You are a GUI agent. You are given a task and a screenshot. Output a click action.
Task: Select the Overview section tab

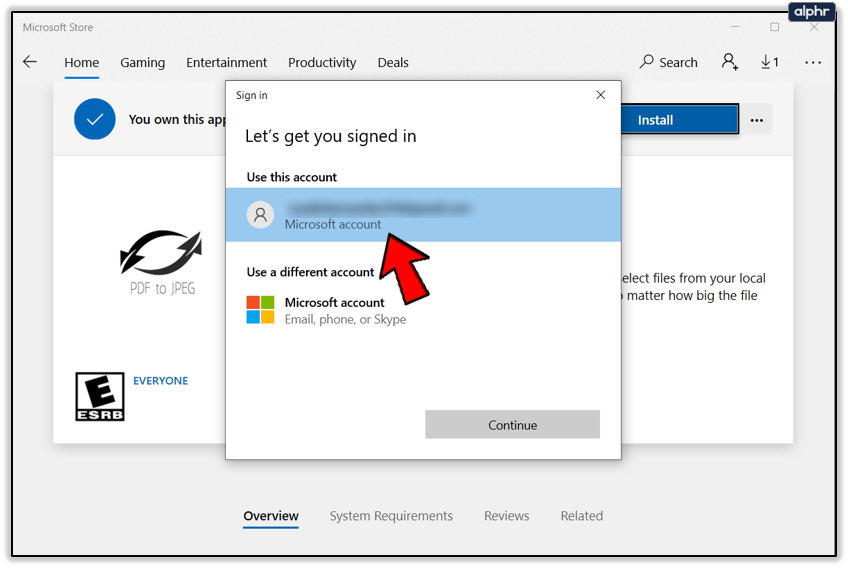pyautogui.click(x=271, y=516)
